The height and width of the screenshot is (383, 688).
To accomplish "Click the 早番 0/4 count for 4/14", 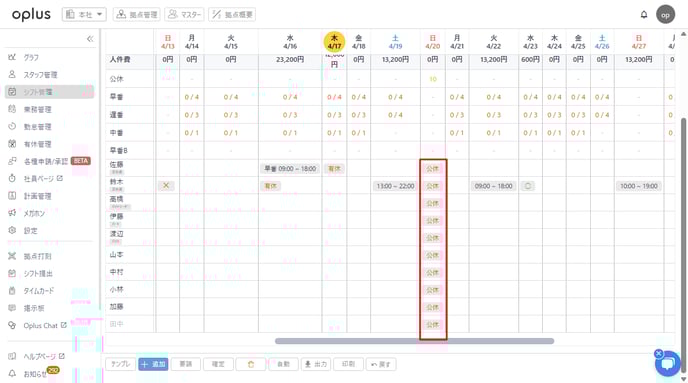I will (x=192, y=97).
